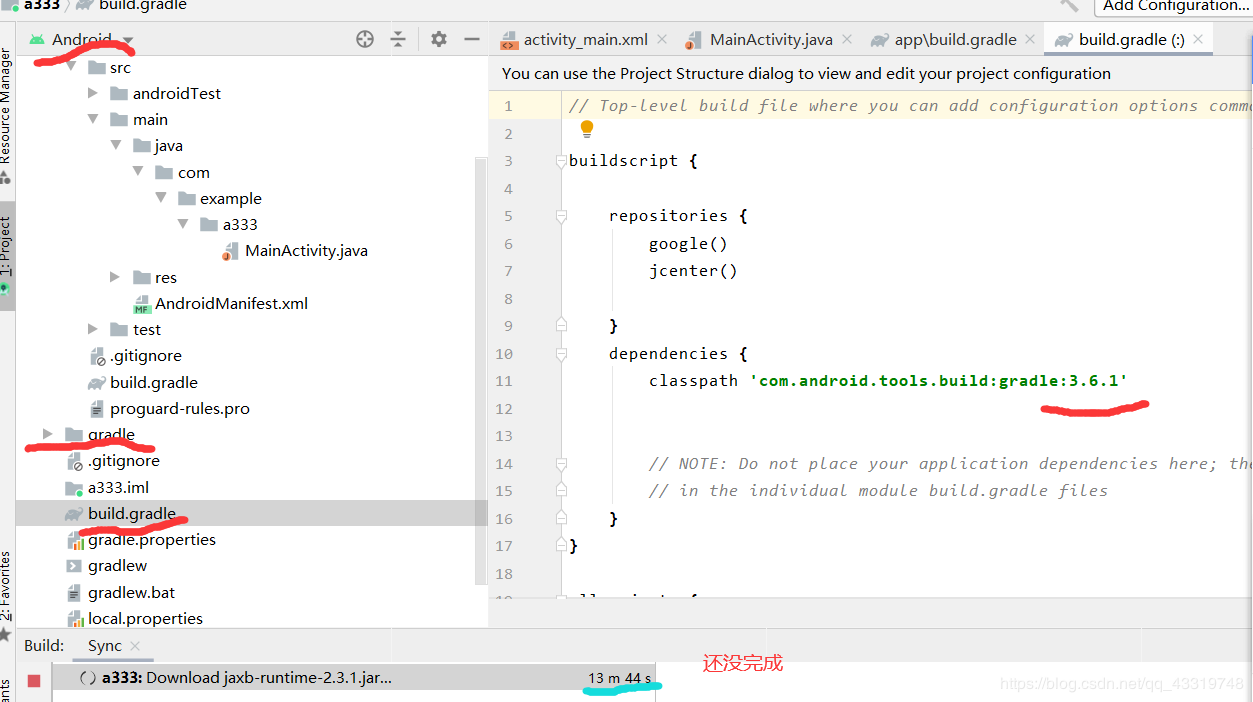Hide the Project panel with minus icon

pos(472,39)
